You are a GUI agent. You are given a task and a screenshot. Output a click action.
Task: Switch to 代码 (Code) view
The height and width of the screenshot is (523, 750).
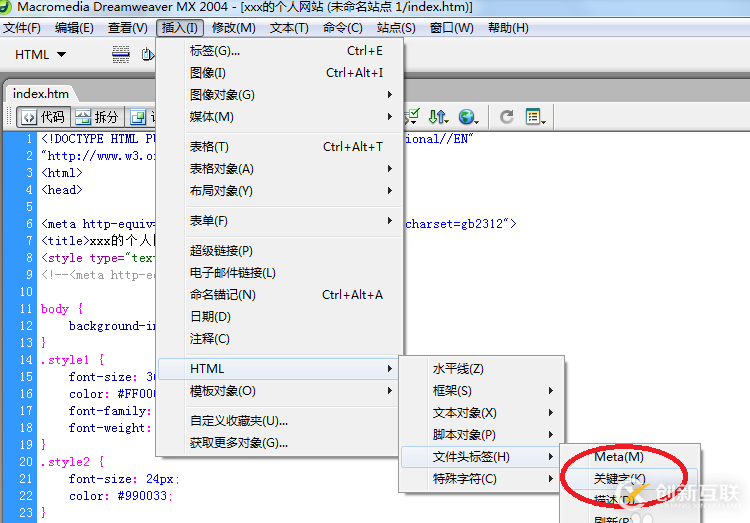44,117
